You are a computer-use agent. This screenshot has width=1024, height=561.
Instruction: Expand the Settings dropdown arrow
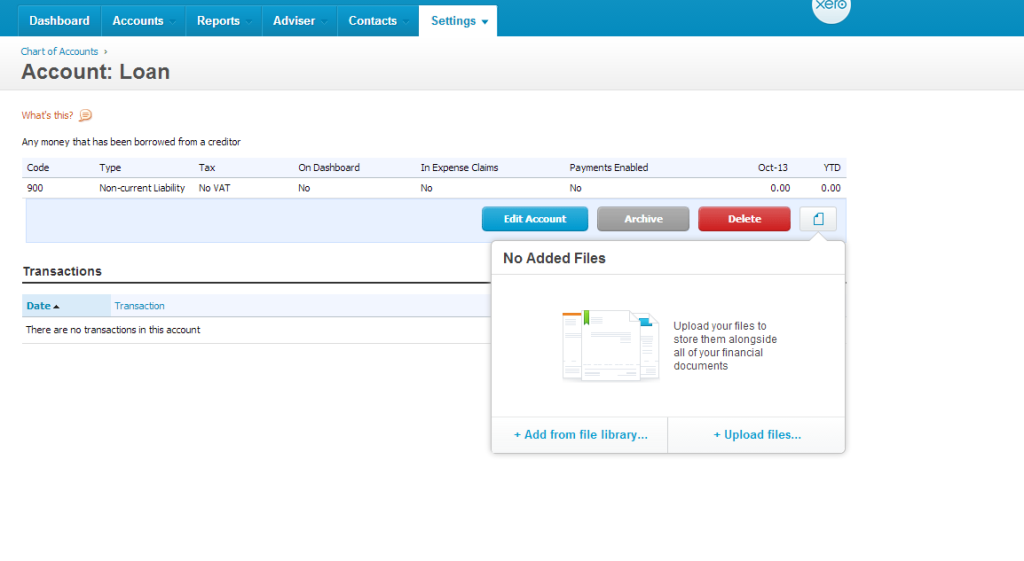tap(485, 22)
